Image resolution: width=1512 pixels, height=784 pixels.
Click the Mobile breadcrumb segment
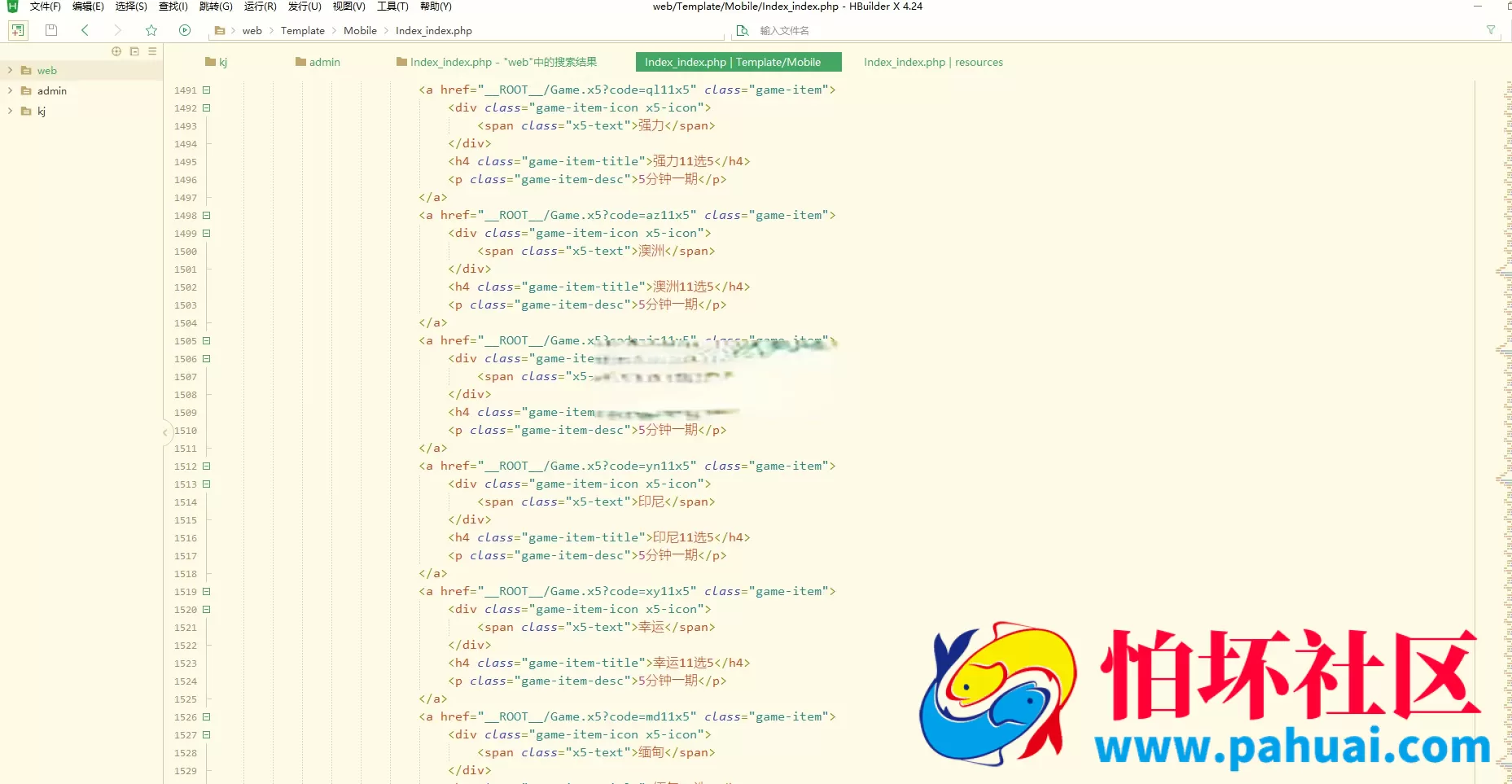(360, 31)
